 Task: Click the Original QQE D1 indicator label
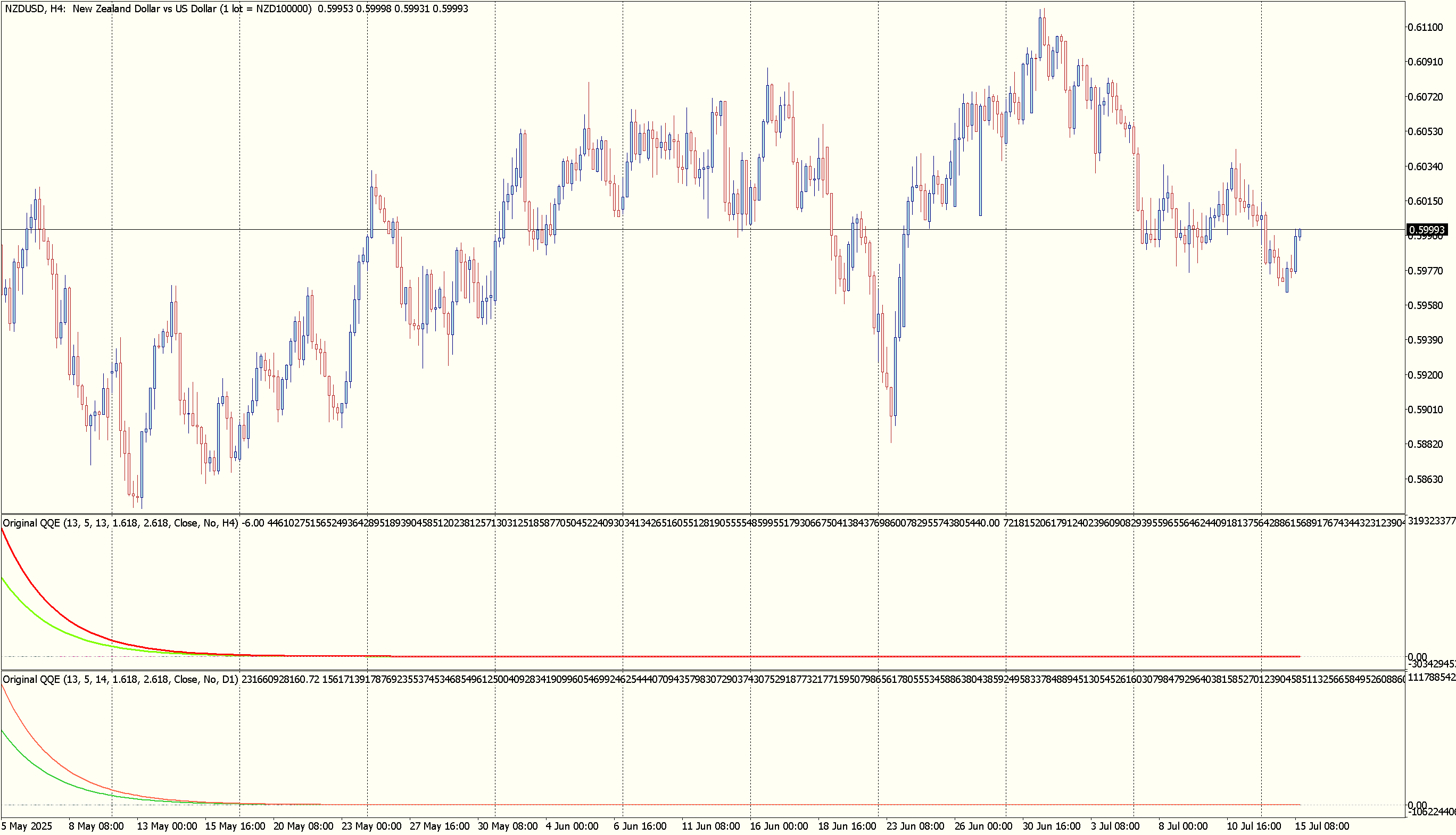coord(120,680)
